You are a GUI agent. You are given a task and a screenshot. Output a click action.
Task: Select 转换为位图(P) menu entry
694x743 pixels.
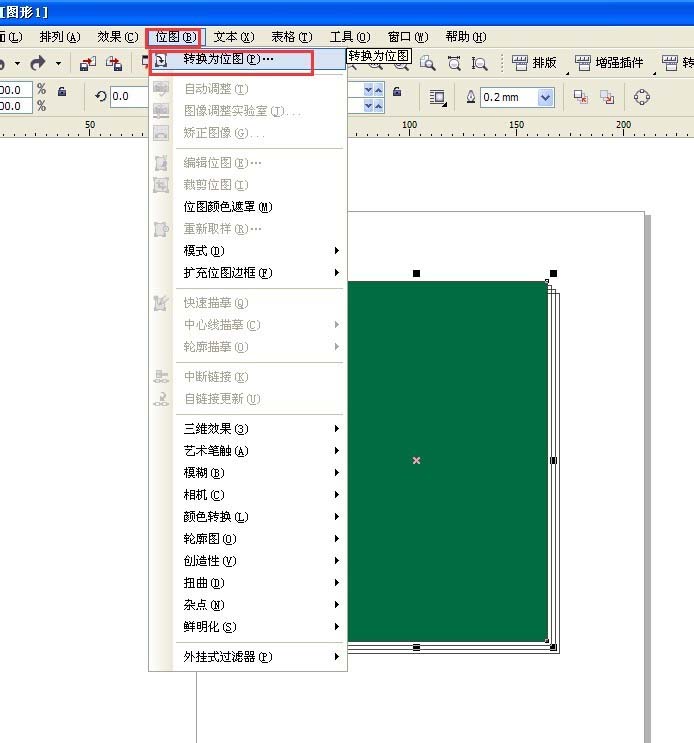click(x=248, y=60)
